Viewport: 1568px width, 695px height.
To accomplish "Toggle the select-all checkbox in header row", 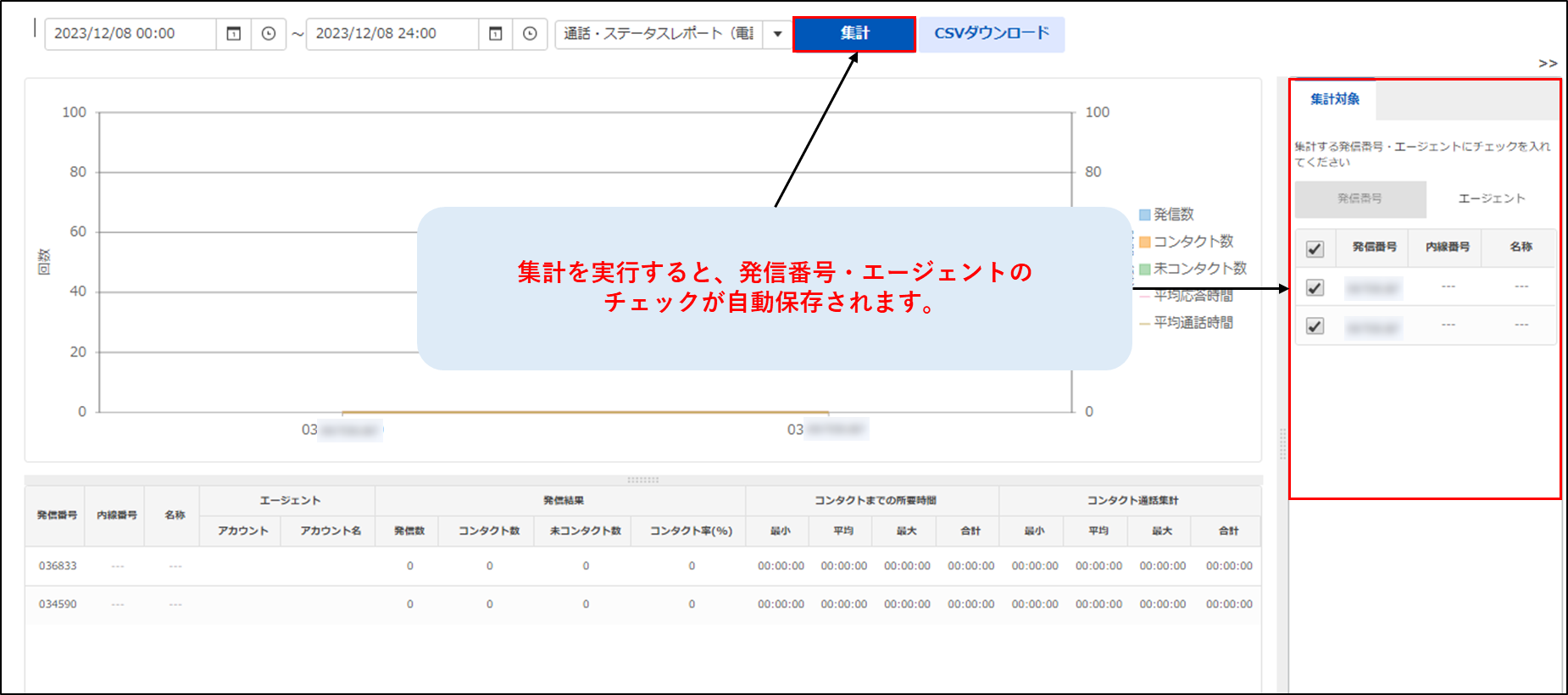I will point(1315,248).
